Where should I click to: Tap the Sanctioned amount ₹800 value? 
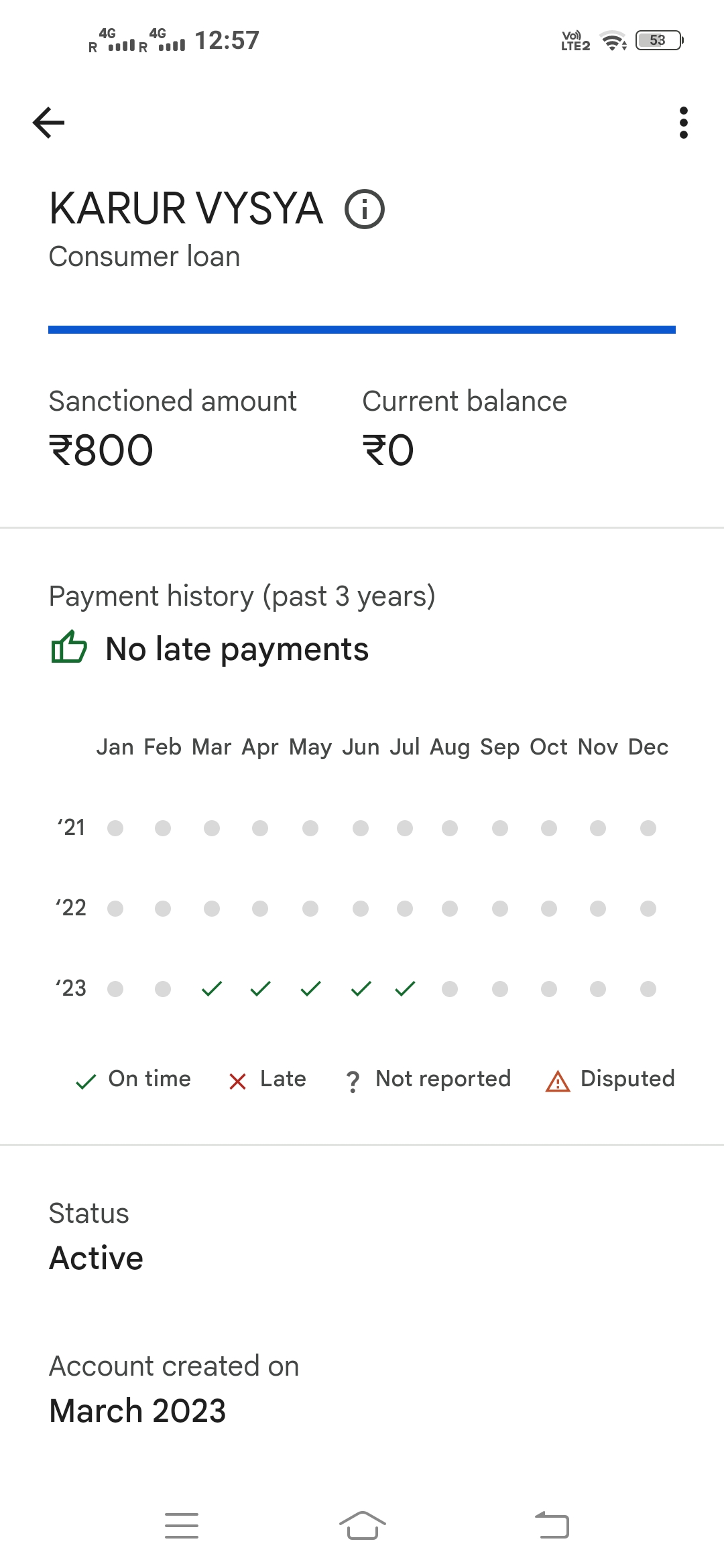[101, 450]
